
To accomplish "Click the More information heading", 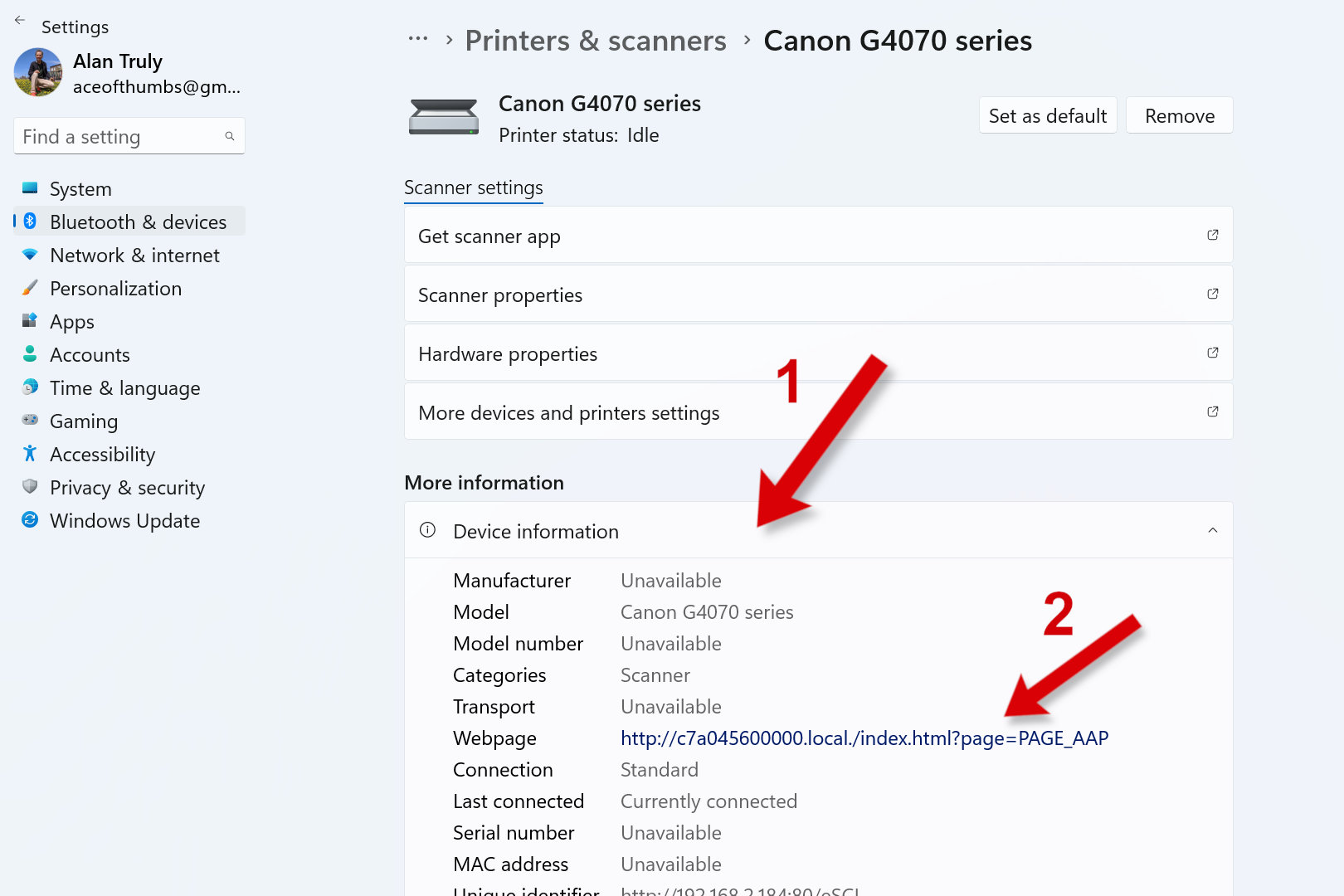I will (484, 483).
